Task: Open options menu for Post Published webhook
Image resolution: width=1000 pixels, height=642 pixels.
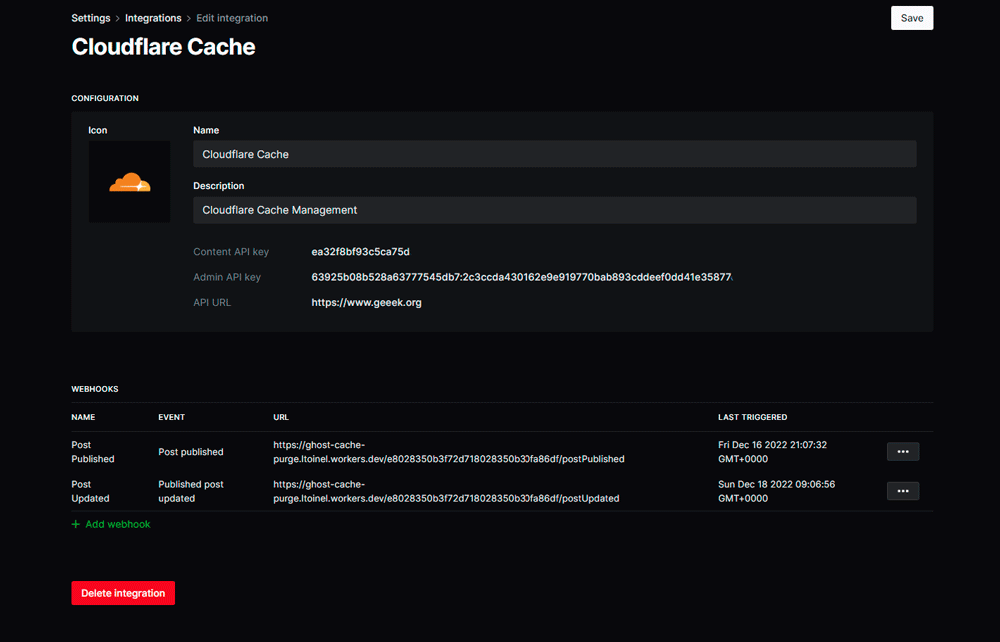Action: (x=902, y=451)
